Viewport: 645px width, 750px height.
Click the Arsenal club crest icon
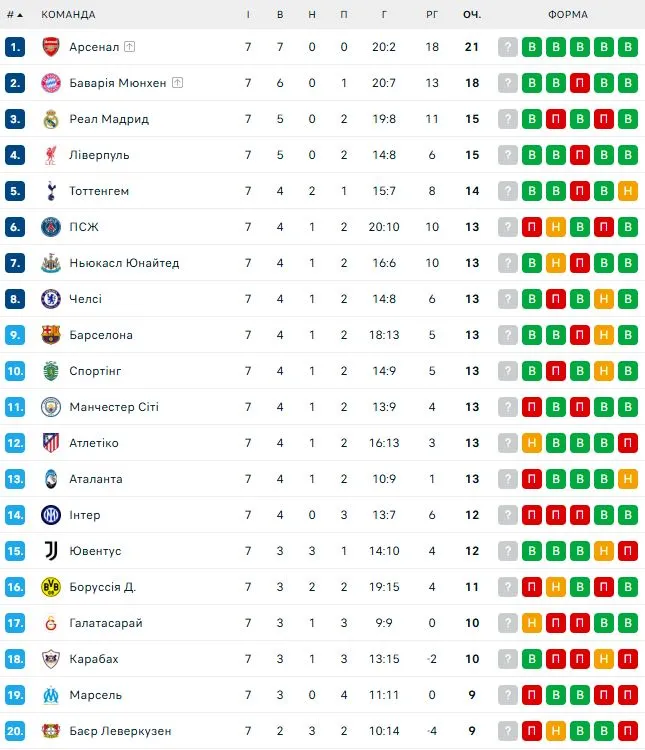coord(51,47)
